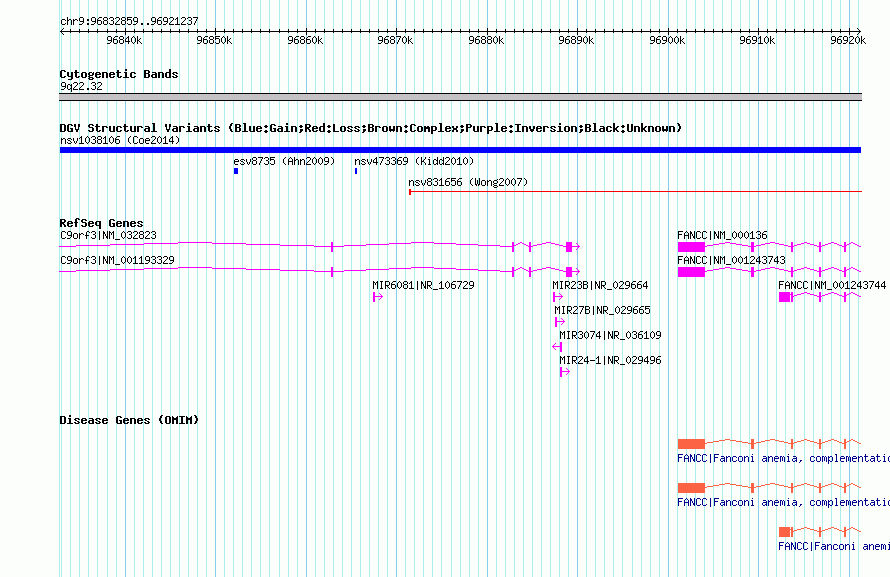Screen dimensions: 890x577
Task: Click the second OMIM FANCC orange exon block
Action: [x=691, y=488]
